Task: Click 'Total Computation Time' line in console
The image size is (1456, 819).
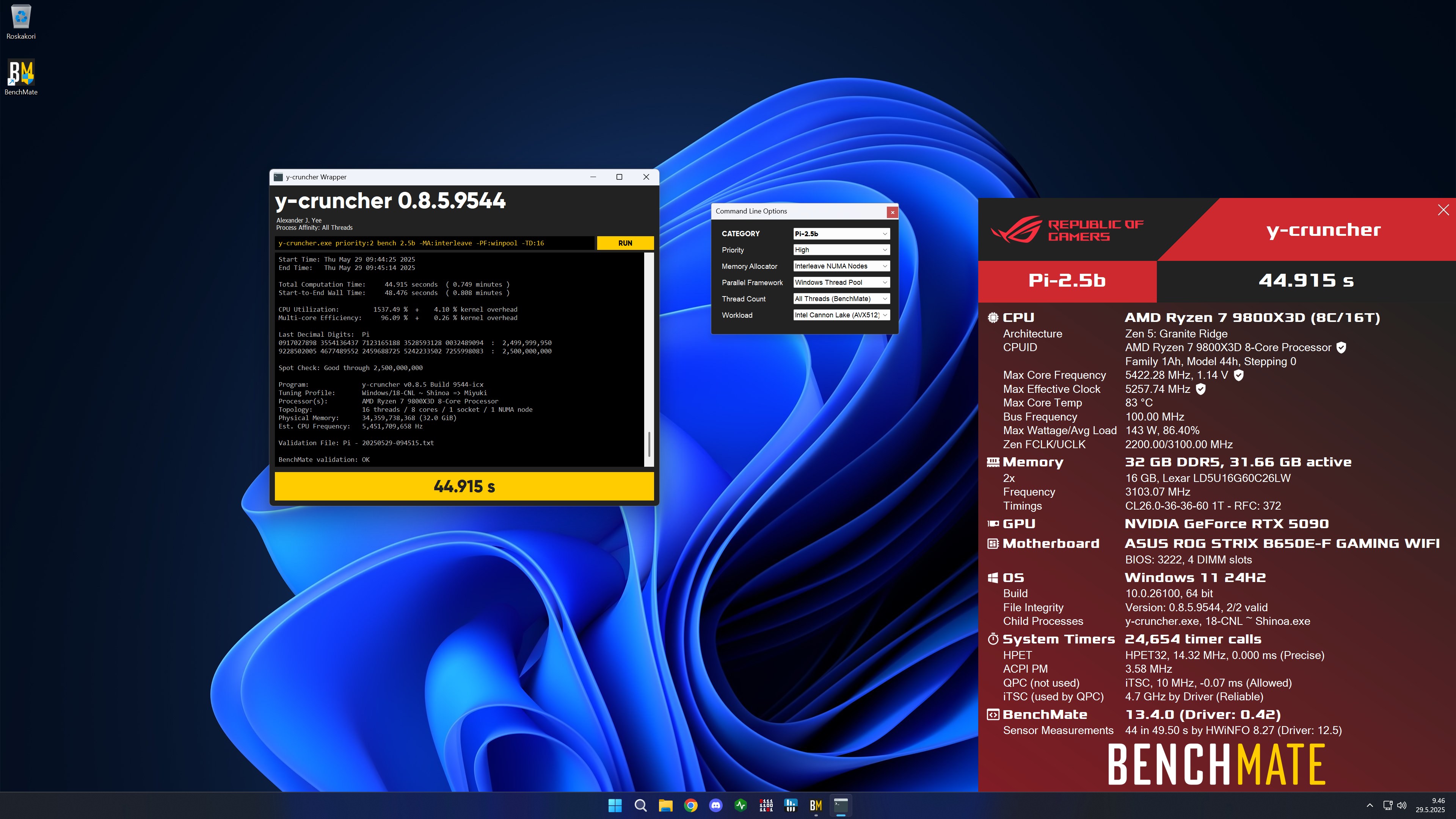Action: [x=394, y=284]
